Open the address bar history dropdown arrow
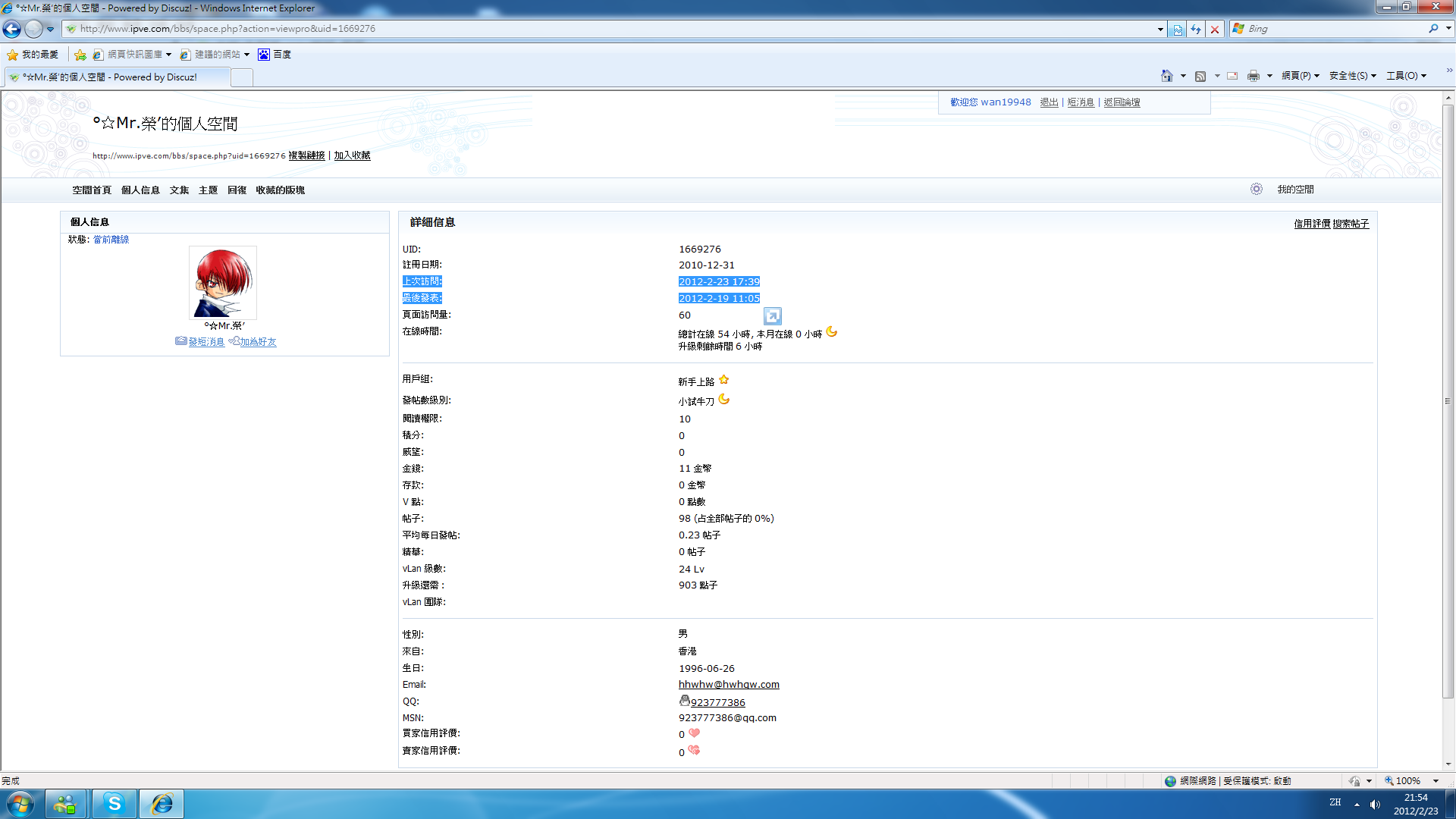This screenshot has width=1456, height=819. pyautogui.click(x=1160, y=29)
